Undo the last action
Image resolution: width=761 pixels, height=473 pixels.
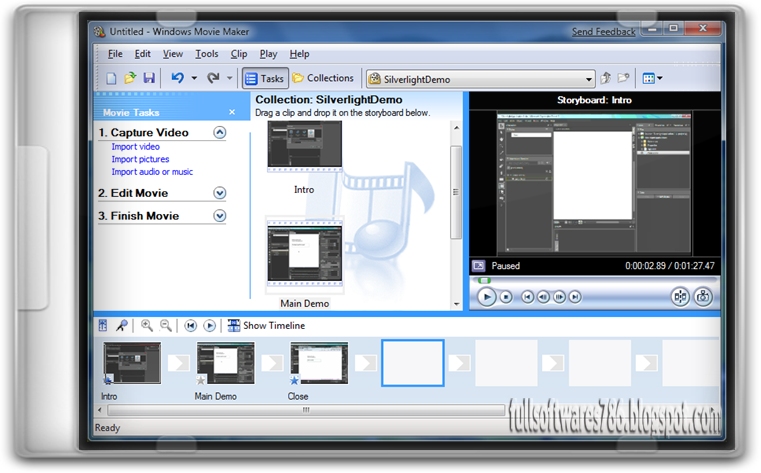click(x=178, y=78)
